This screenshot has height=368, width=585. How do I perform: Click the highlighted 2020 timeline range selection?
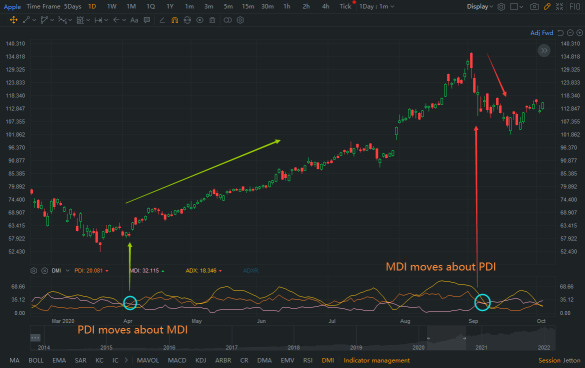click(x=446, y=338)
